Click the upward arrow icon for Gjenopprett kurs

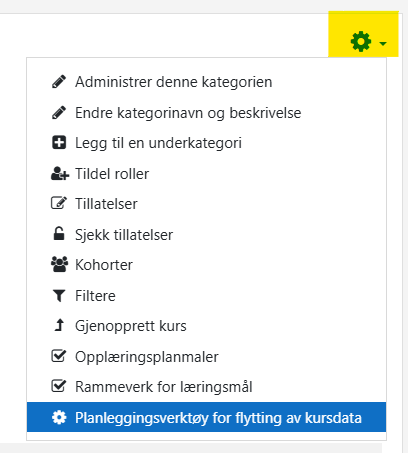(x=59, y=325)
